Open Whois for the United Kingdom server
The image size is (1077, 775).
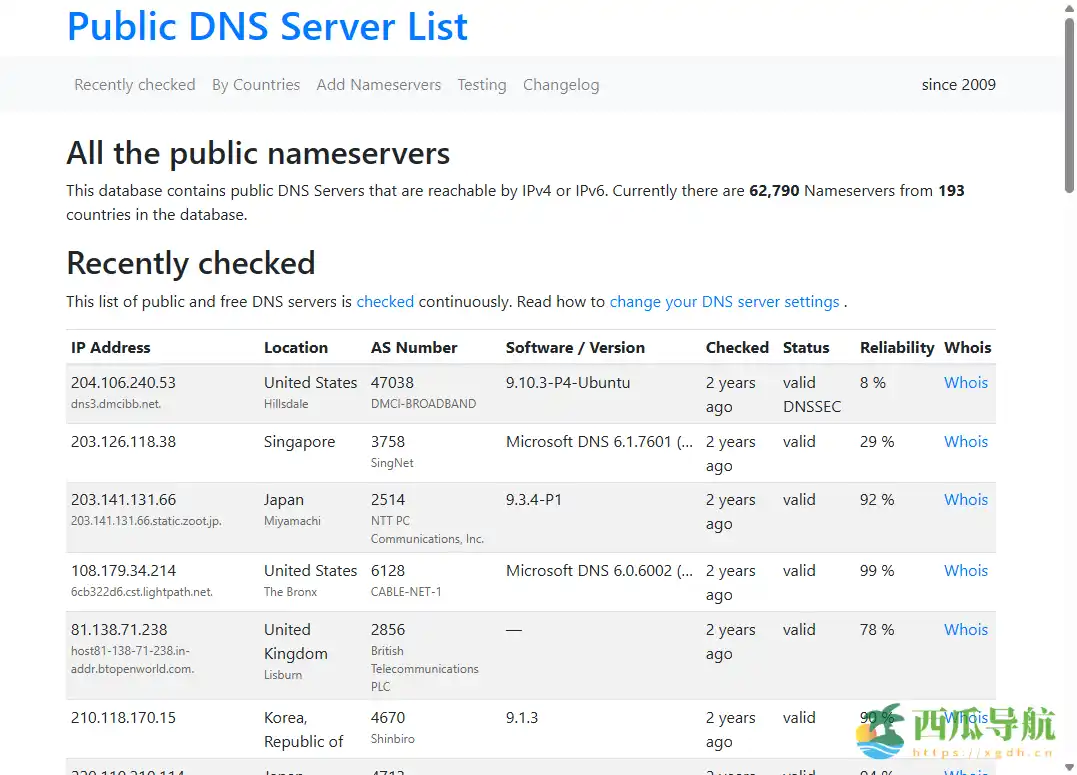964,629
